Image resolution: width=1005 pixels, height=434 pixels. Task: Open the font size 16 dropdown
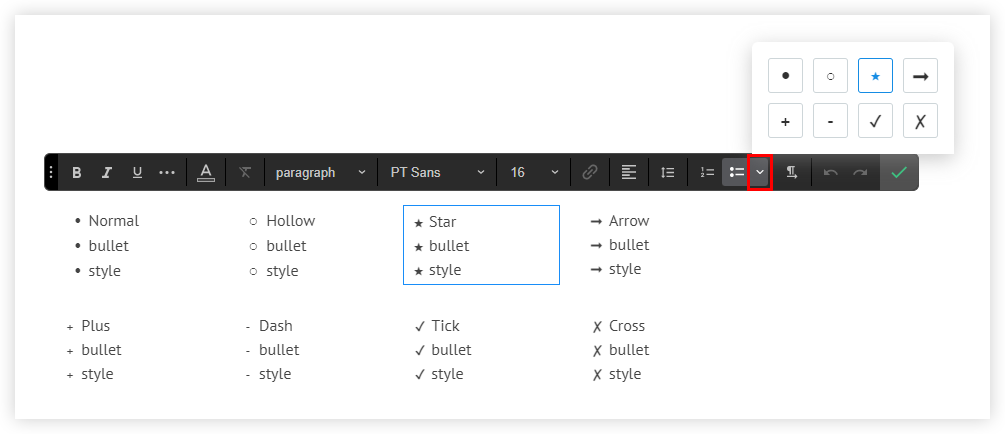tap(534, 172)
